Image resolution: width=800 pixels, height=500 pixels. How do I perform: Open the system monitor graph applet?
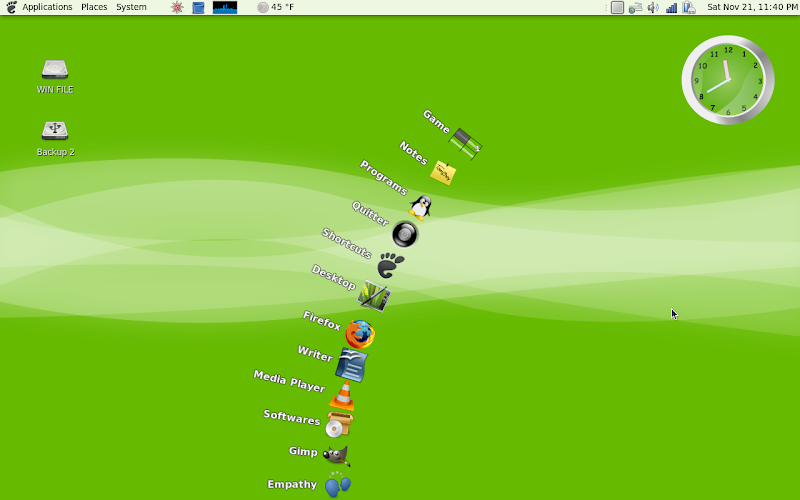pos(225,7)
